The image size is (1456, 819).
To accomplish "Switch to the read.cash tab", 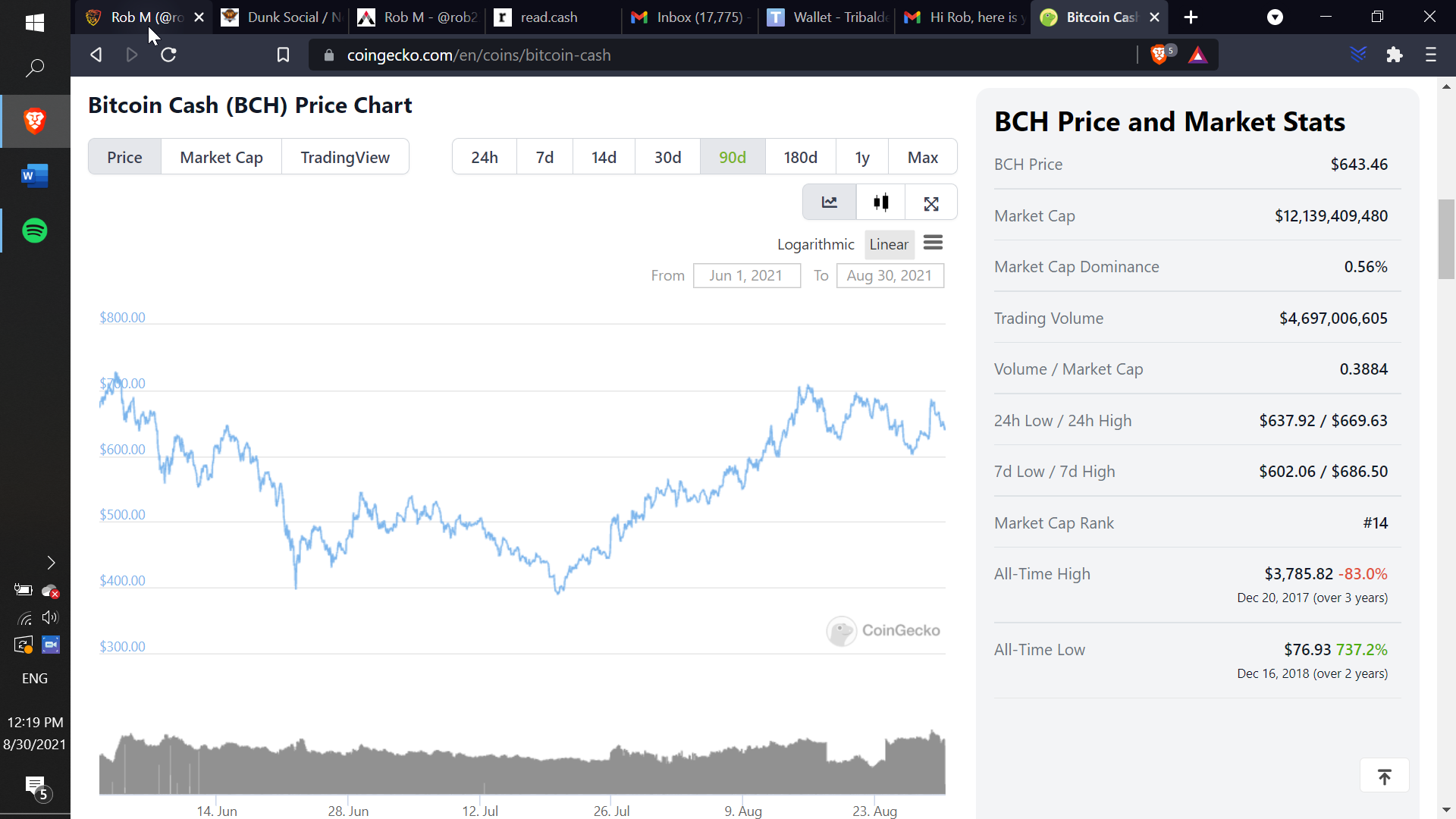I will pyautogui.click(x=554, y=17).
